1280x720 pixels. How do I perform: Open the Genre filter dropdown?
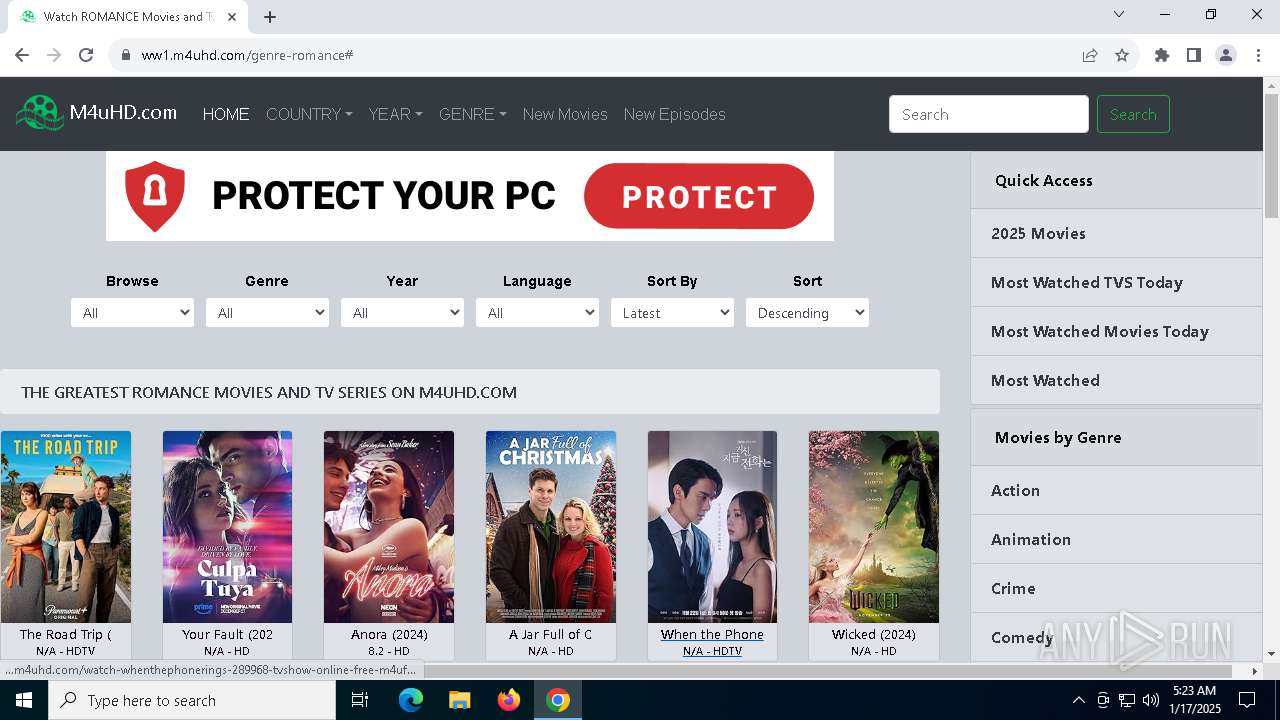point(267,313)
